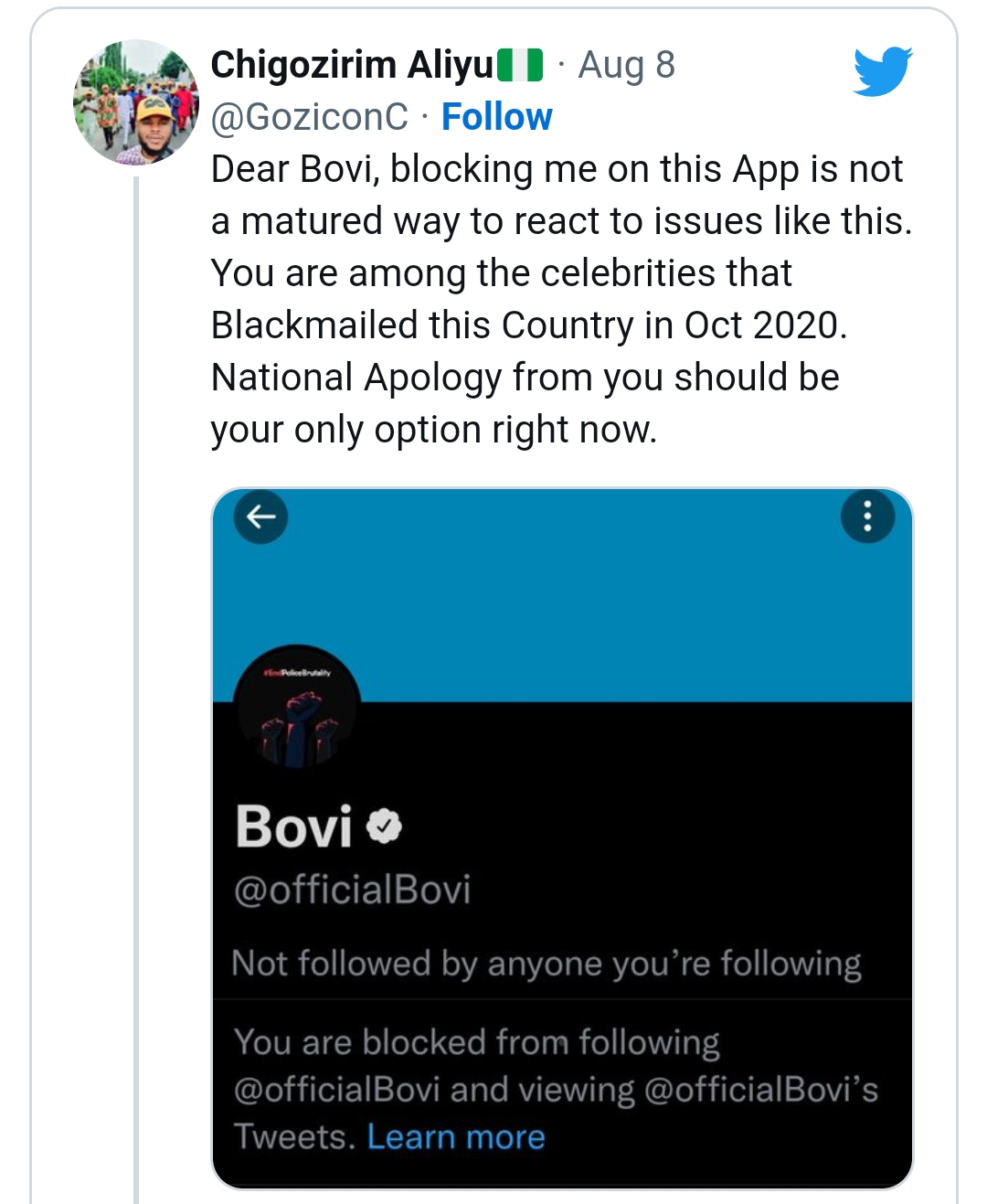Click the "Chigozirim Aliyu" display name
Image resolution: width=987 pixels, height=1204 pixels.
coord(352,65)
